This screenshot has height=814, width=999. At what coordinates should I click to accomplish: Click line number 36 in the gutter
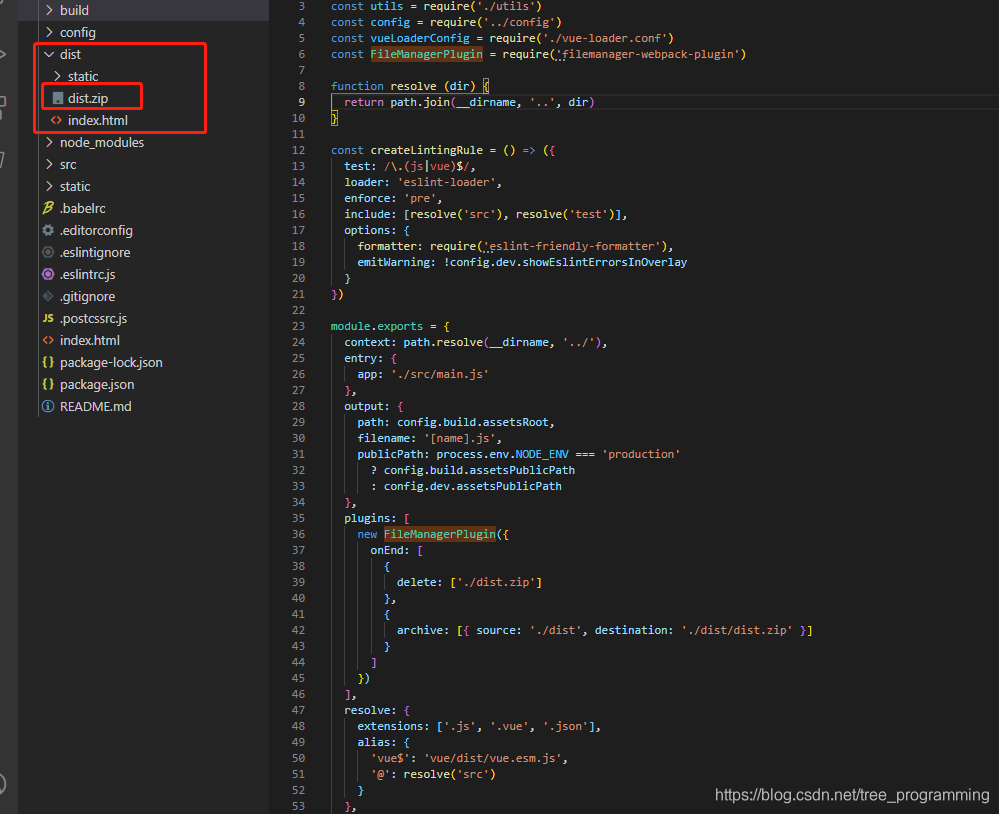pos(298,534)
